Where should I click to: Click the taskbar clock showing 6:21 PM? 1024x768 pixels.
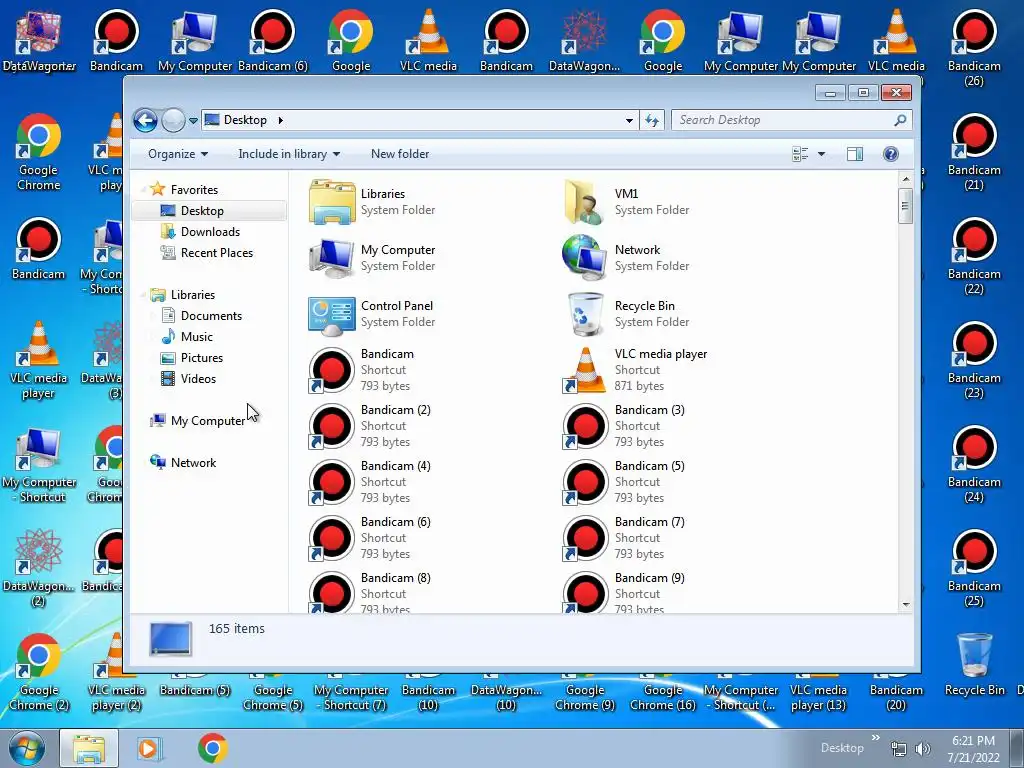pos(973,749)
